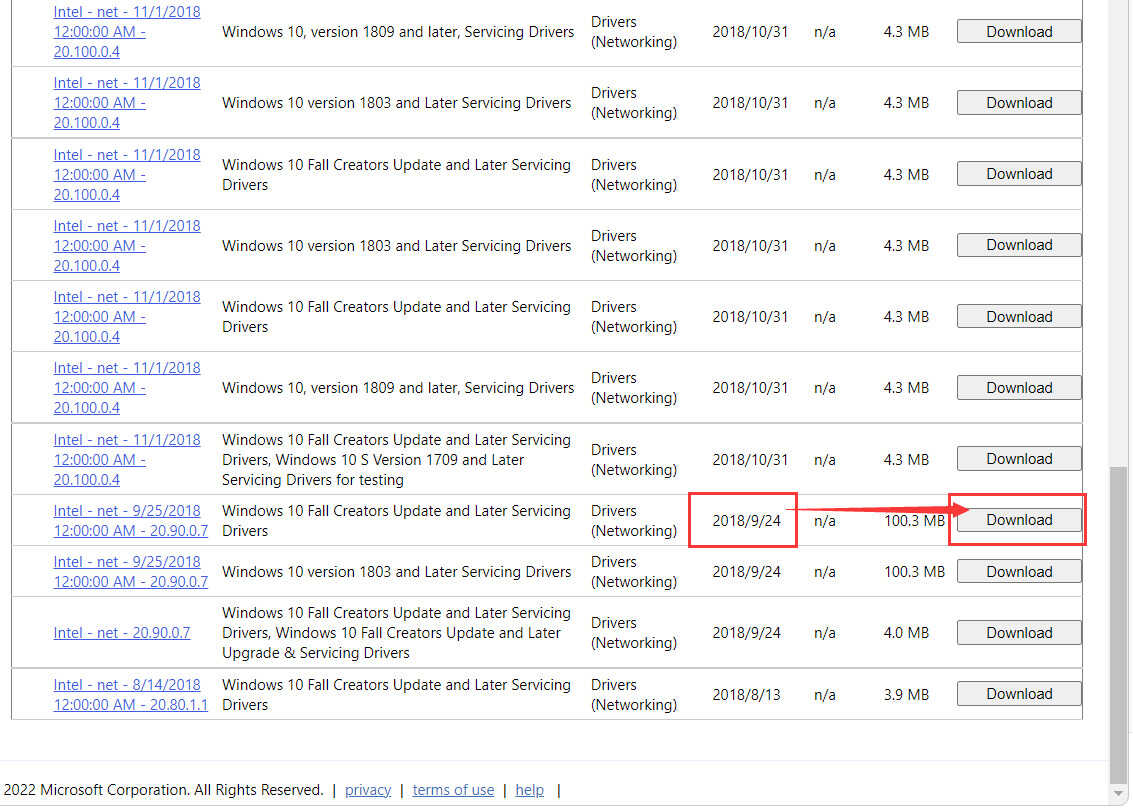The height and width of the screenshot is (808, 1133).
Task: Open the privacy footer link
Action: point(368,790)
